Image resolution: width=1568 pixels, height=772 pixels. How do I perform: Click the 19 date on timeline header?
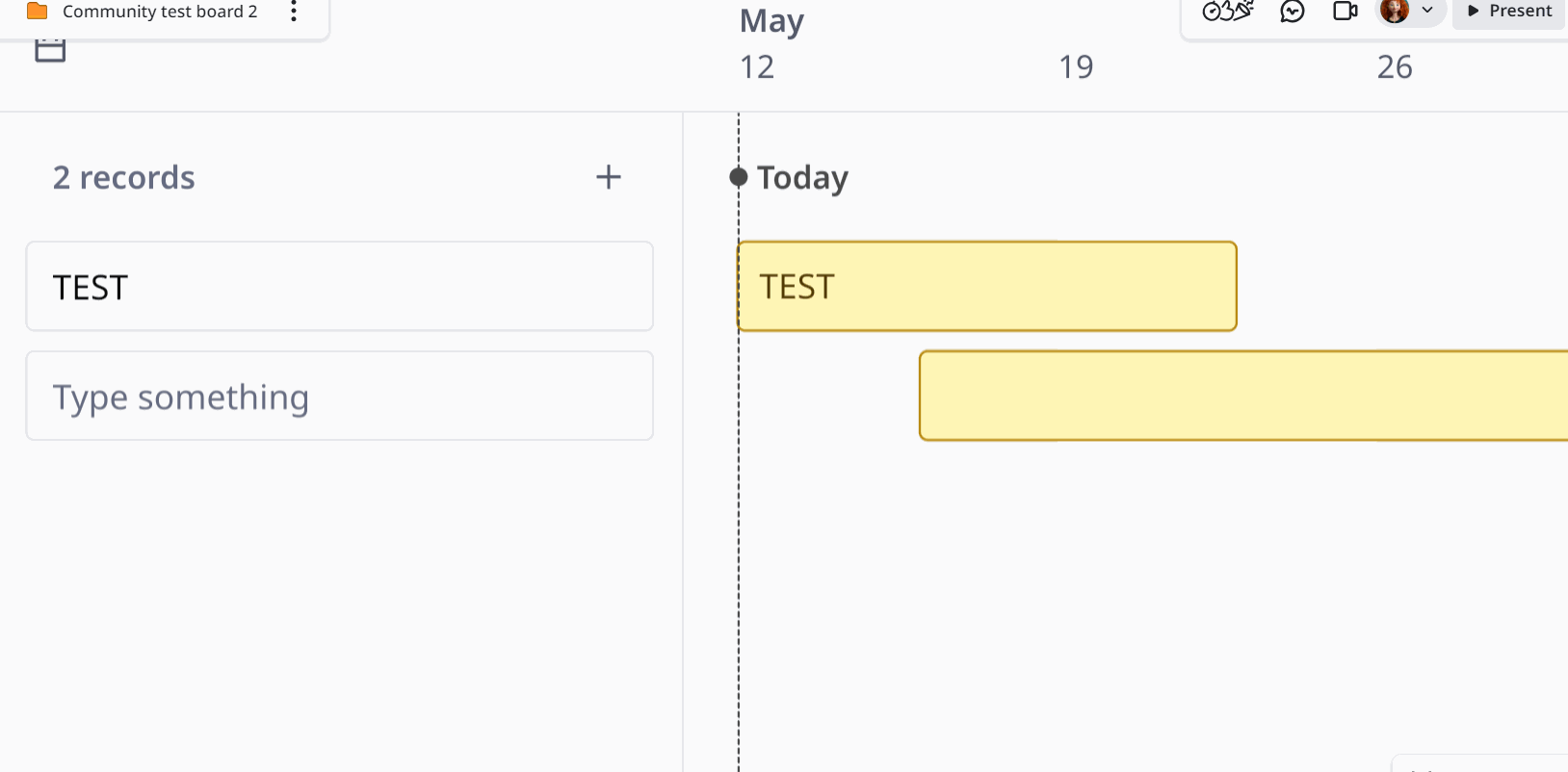[1076, 67]
